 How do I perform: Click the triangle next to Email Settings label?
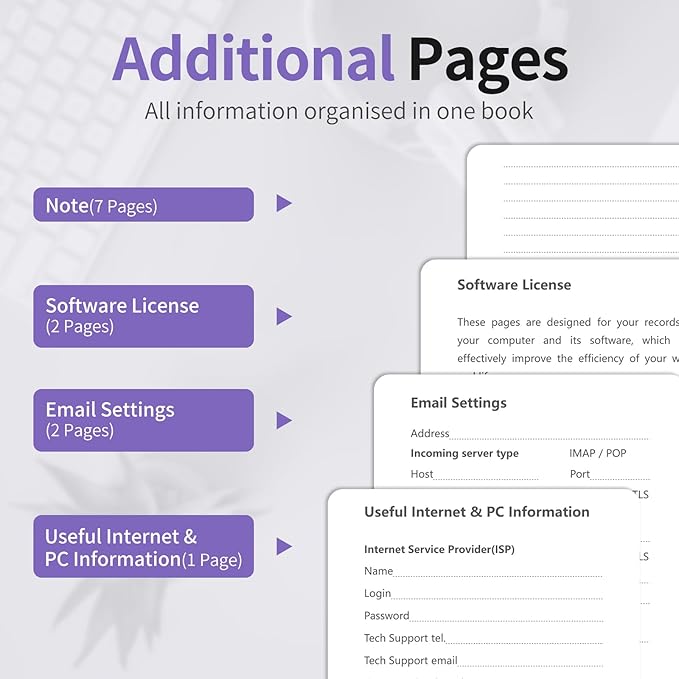tap(284, 421)
